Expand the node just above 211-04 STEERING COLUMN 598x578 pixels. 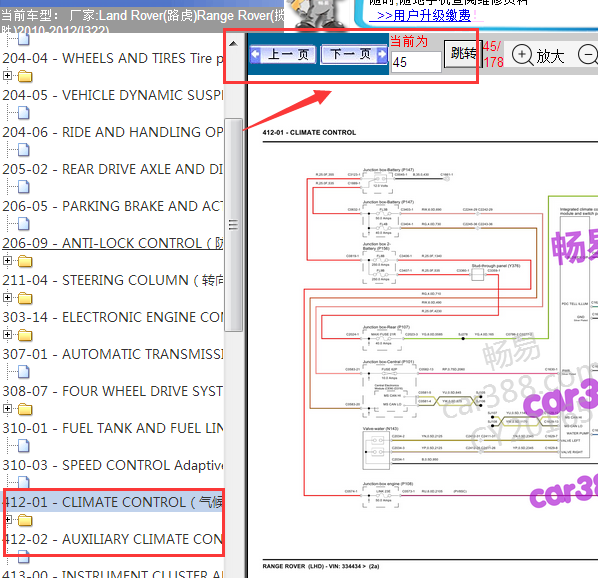click(7, 260)
